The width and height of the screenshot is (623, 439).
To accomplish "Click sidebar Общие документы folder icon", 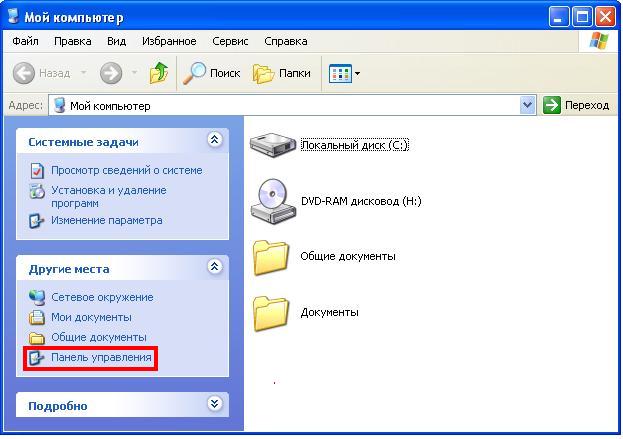I will click(37, 338).
